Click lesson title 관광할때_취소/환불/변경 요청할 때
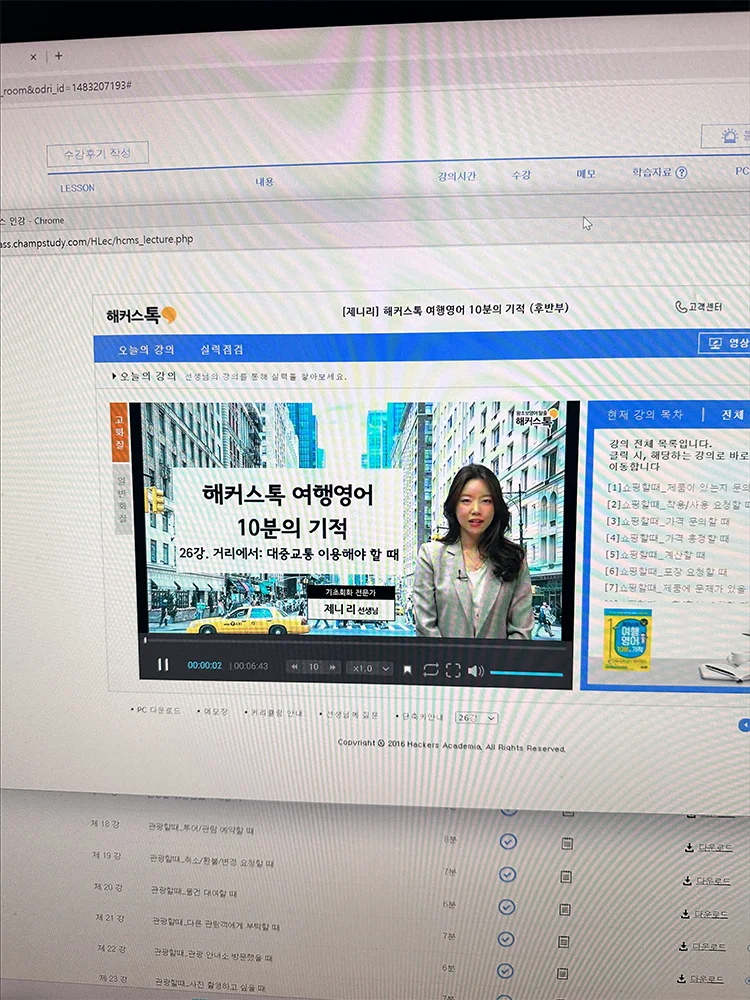750x1000 pixels. tap(212, 860)
